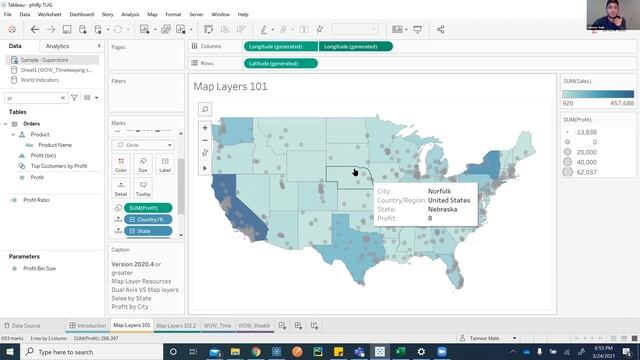
Task: Click the New Dashboard tab icon
Action: [x=298, y=325]
